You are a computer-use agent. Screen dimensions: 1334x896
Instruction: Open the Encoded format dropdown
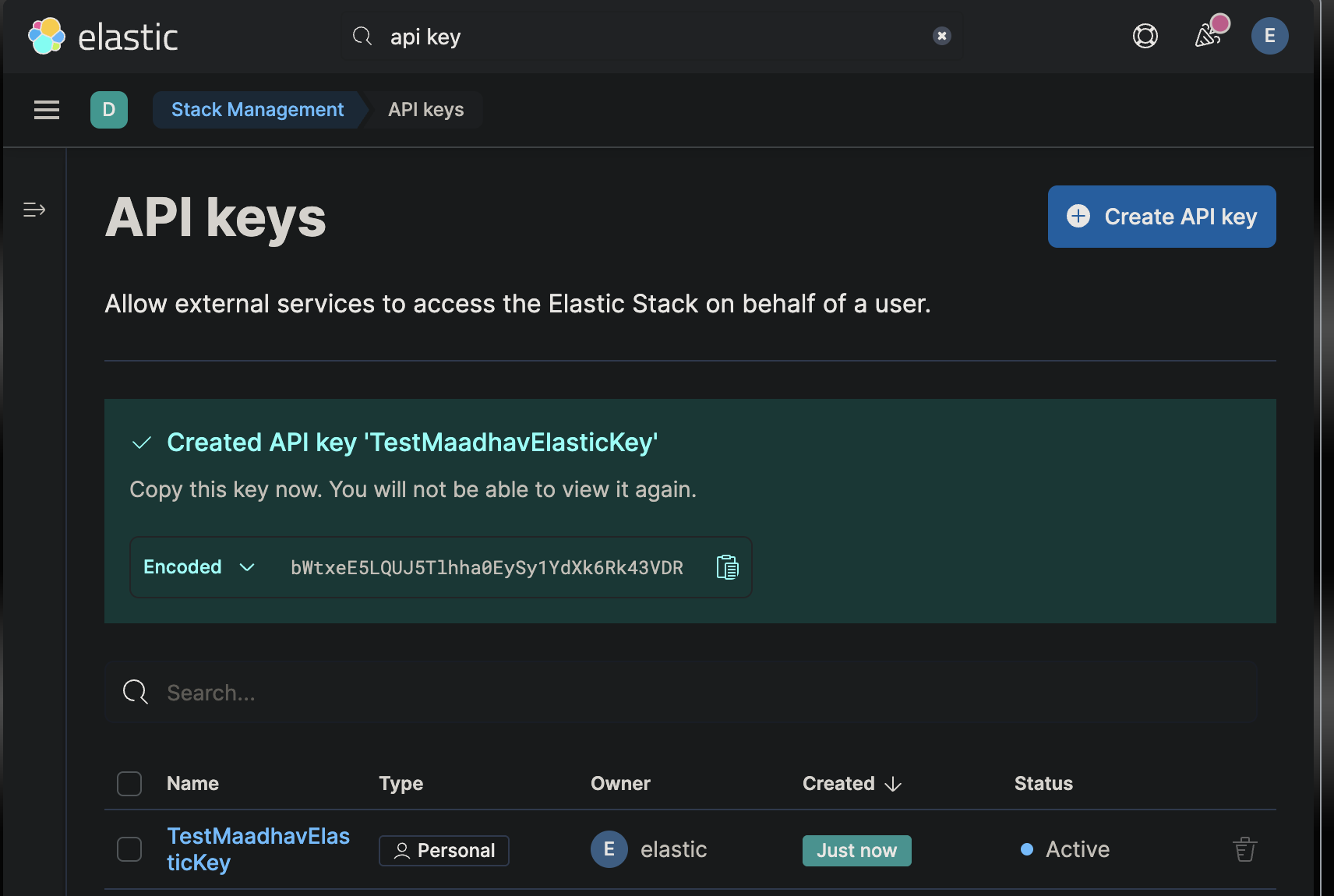(x=199, y=567)
